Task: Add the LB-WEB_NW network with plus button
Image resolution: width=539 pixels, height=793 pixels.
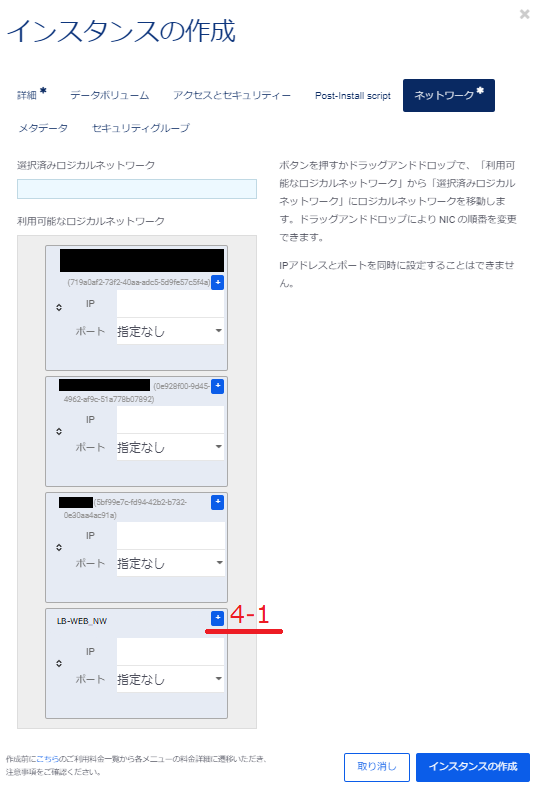Action: pos(217,618)
